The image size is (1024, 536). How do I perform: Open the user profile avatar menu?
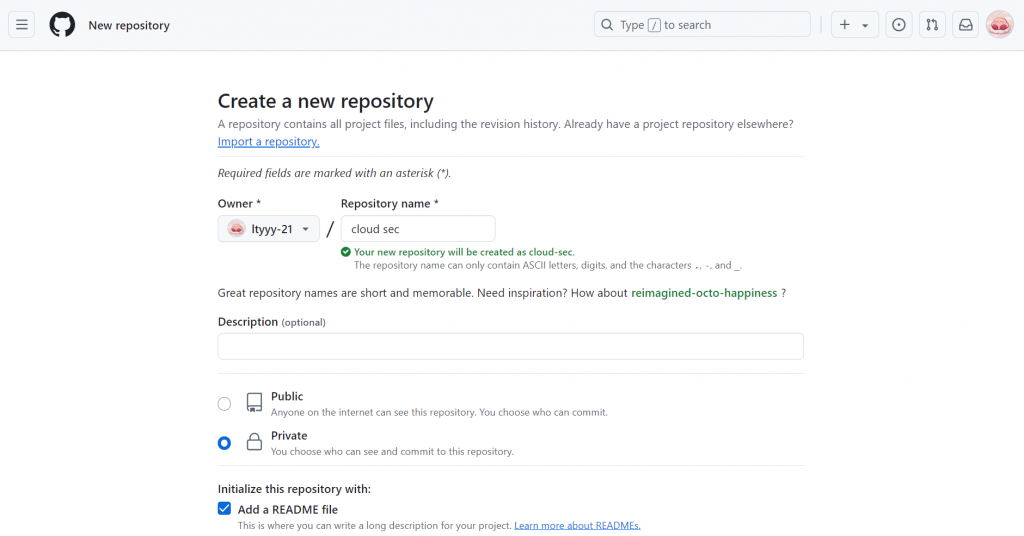click(x=999, y=25)
